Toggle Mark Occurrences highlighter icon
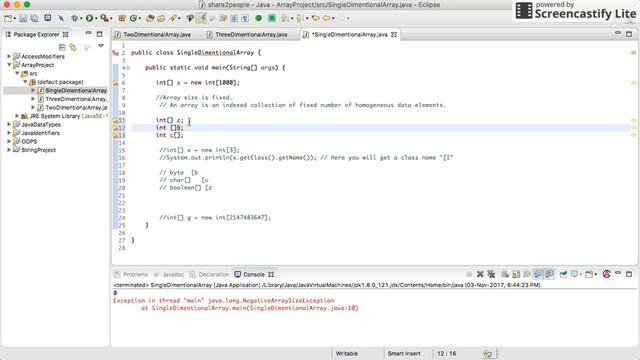The height and width of the screenshot is (360, 640). click(x=201, y=18)
